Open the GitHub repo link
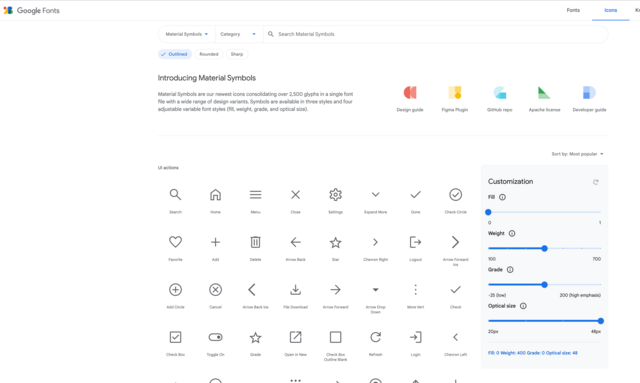The height and width of the screenshot is (383, 640). 500,99
